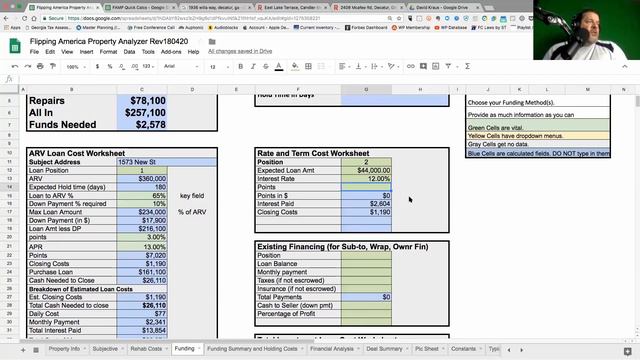Open the Arial font dropdown
Viewport: 640px width, 360px height.
(x=181, y=66)
